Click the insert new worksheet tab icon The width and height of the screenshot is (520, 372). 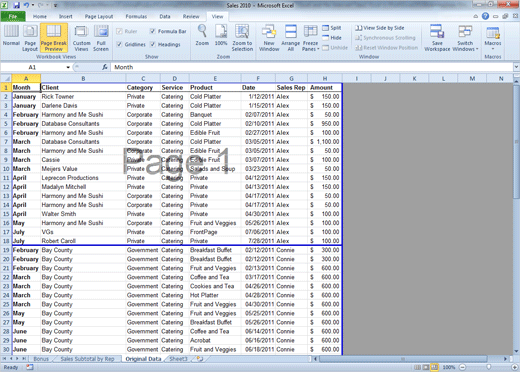(x=200, y=359)
